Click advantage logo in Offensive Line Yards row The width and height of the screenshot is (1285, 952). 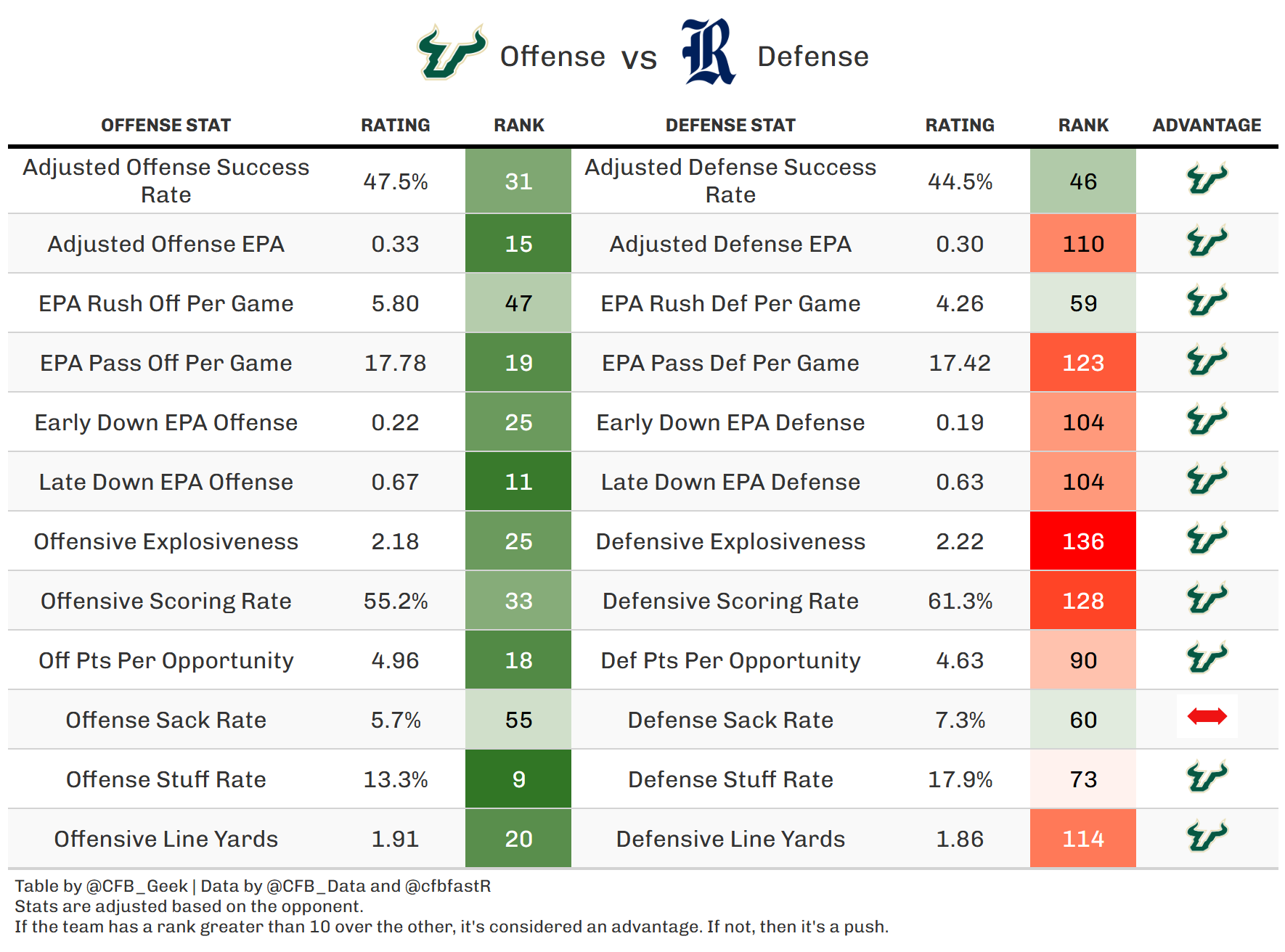[x=1207, y=837]
